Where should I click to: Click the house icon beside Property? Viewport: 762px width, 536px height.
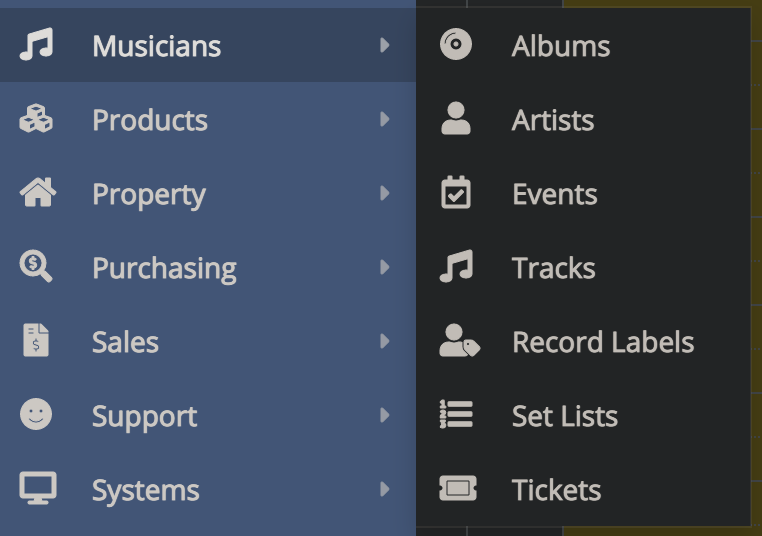click(37, 193)
